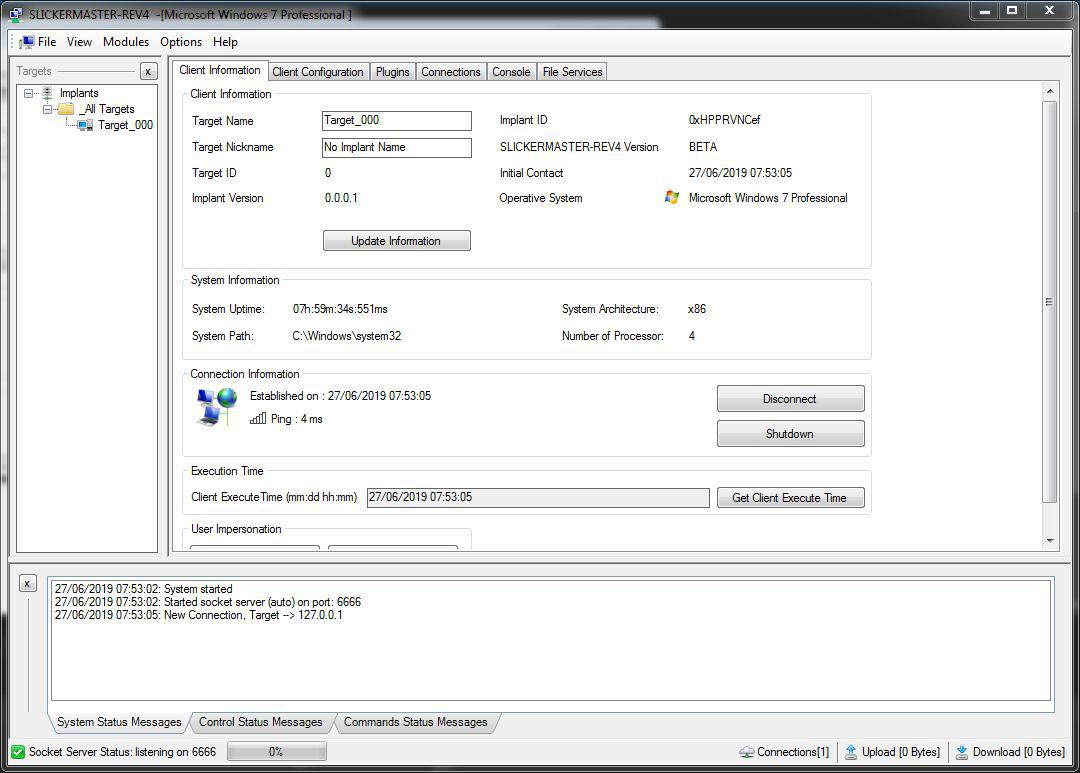This screenshot has height=773, width=1080.
Task: Click the Target Nickname input field
Action: [397, 147]
